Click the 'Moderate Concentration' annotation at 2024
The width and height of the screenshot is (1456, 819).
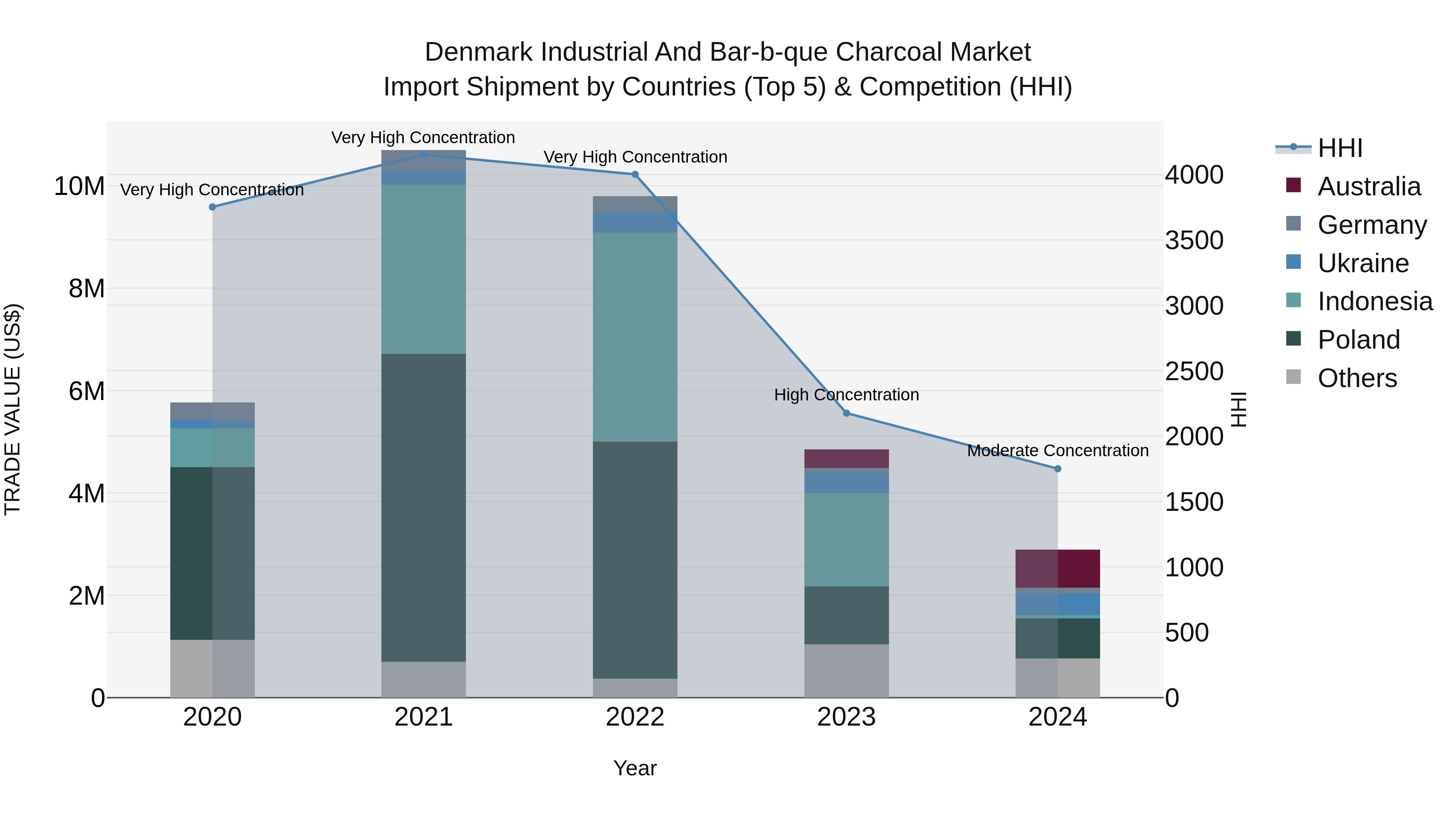1058,451
